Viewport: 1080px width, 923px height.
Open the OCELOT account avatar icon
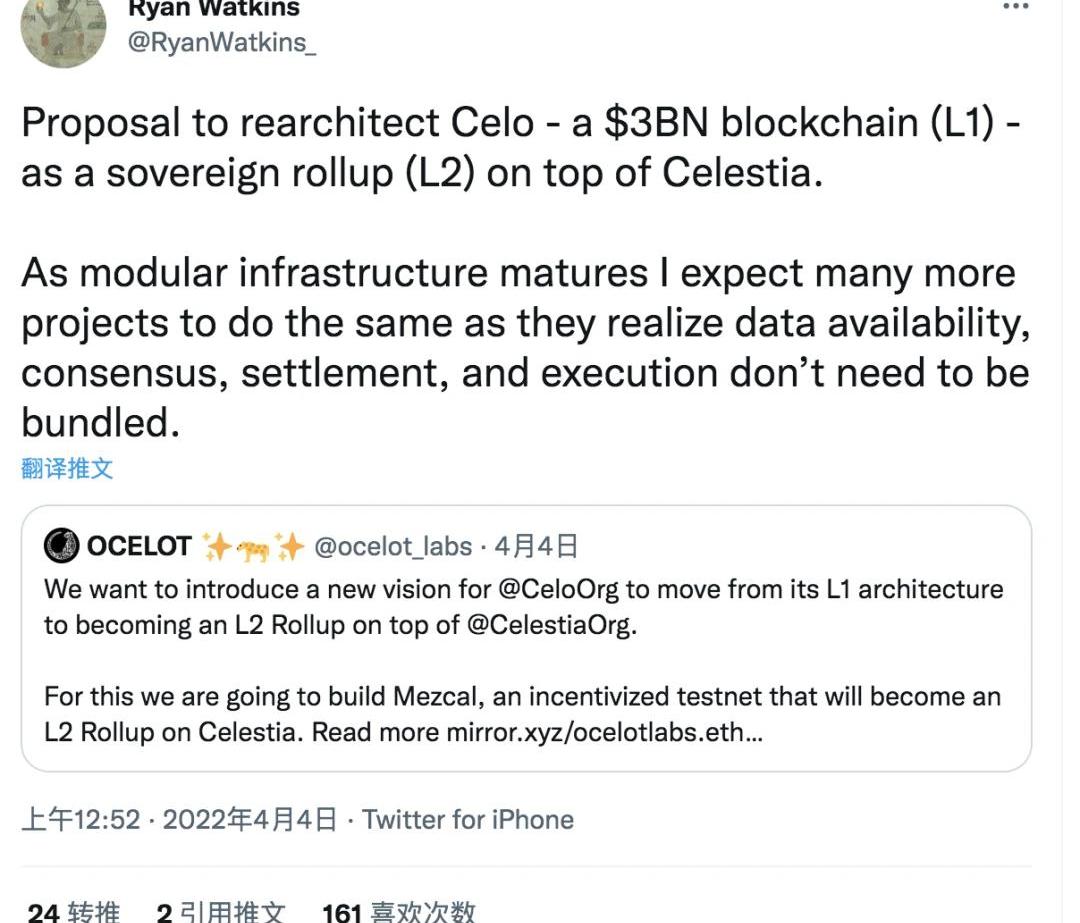pyautogui.click(x=61, y=546)
